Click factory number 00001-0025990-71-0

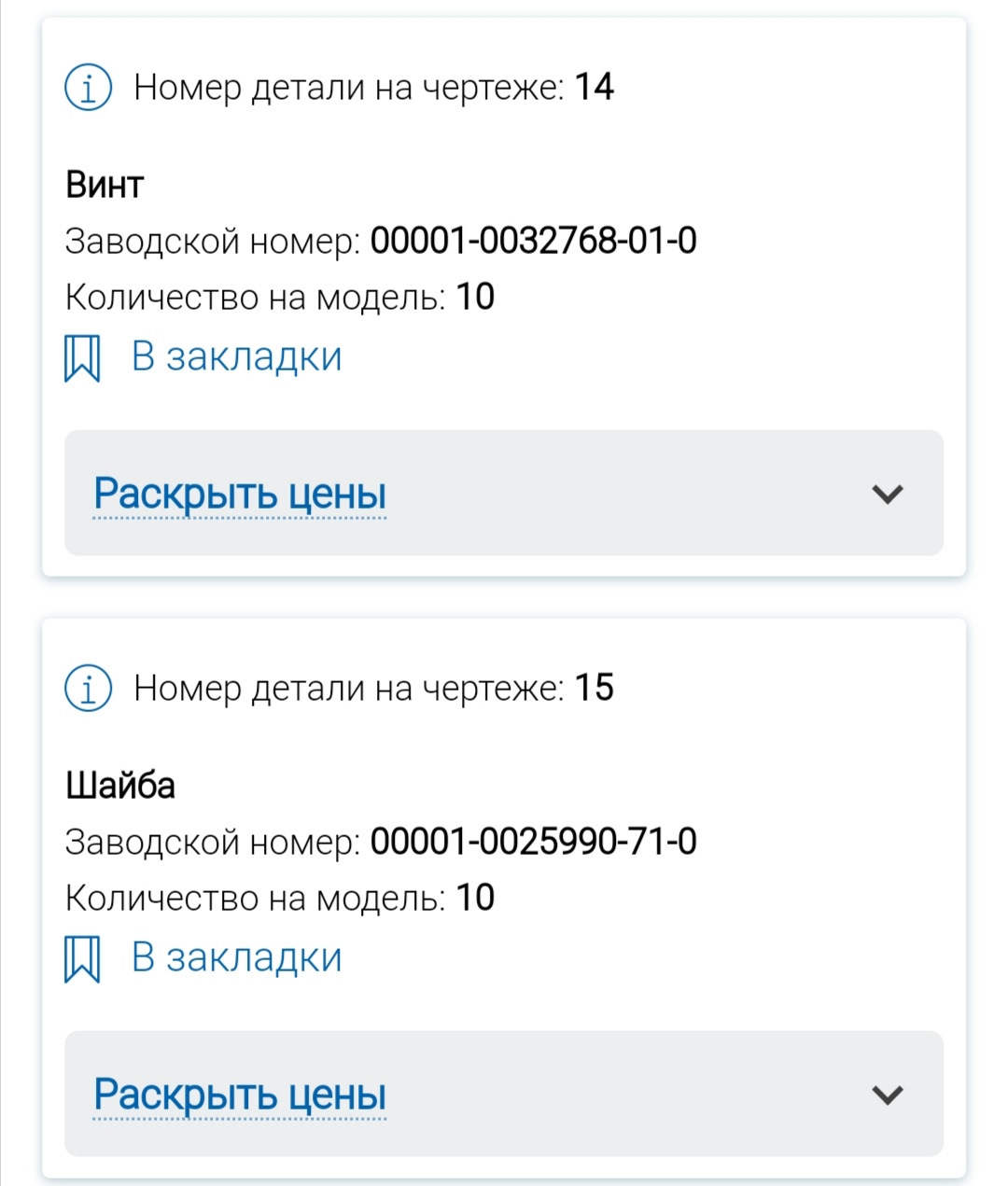[533, 842]
